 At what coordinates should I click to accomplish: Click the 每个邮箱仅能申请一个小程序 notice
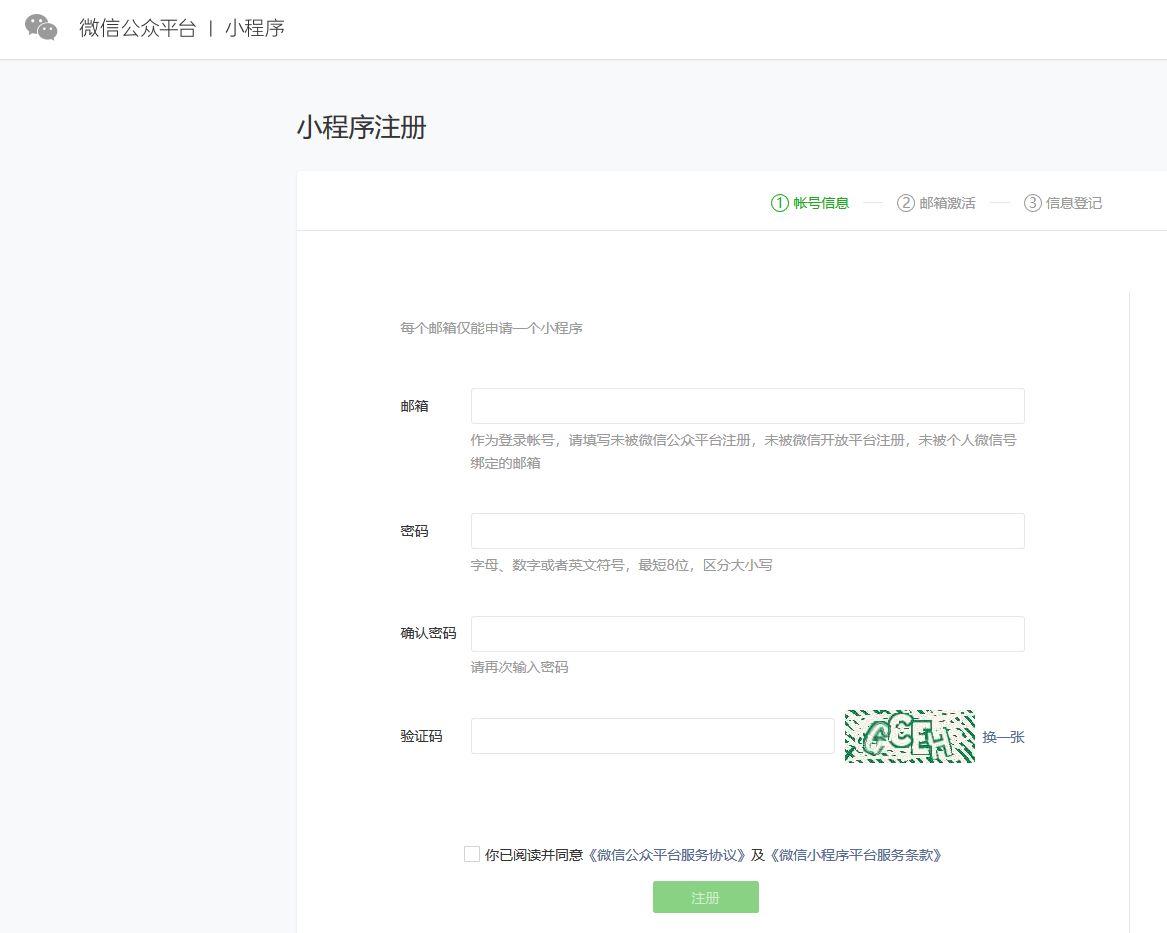pos(491,328)
